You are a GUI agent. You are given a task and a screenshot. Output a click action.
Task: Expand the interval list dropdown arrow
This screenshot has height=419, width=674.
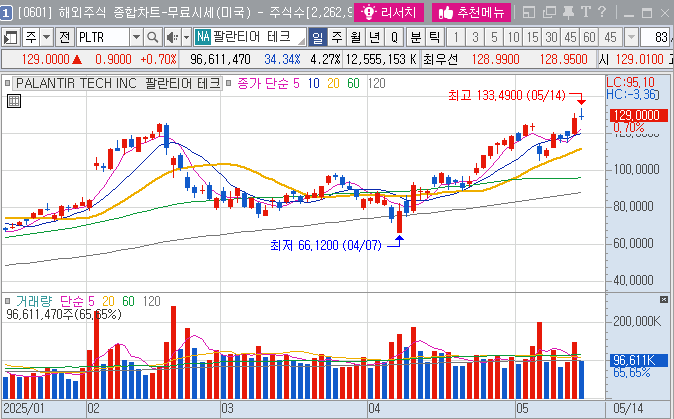[631, 38]
